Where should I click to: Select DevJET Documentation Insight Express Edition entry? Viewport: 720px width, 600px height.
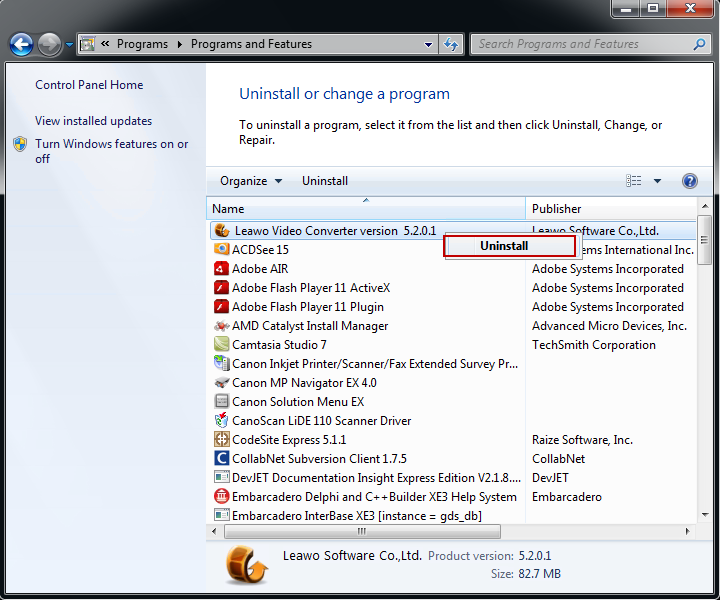[x=377, y=478]
